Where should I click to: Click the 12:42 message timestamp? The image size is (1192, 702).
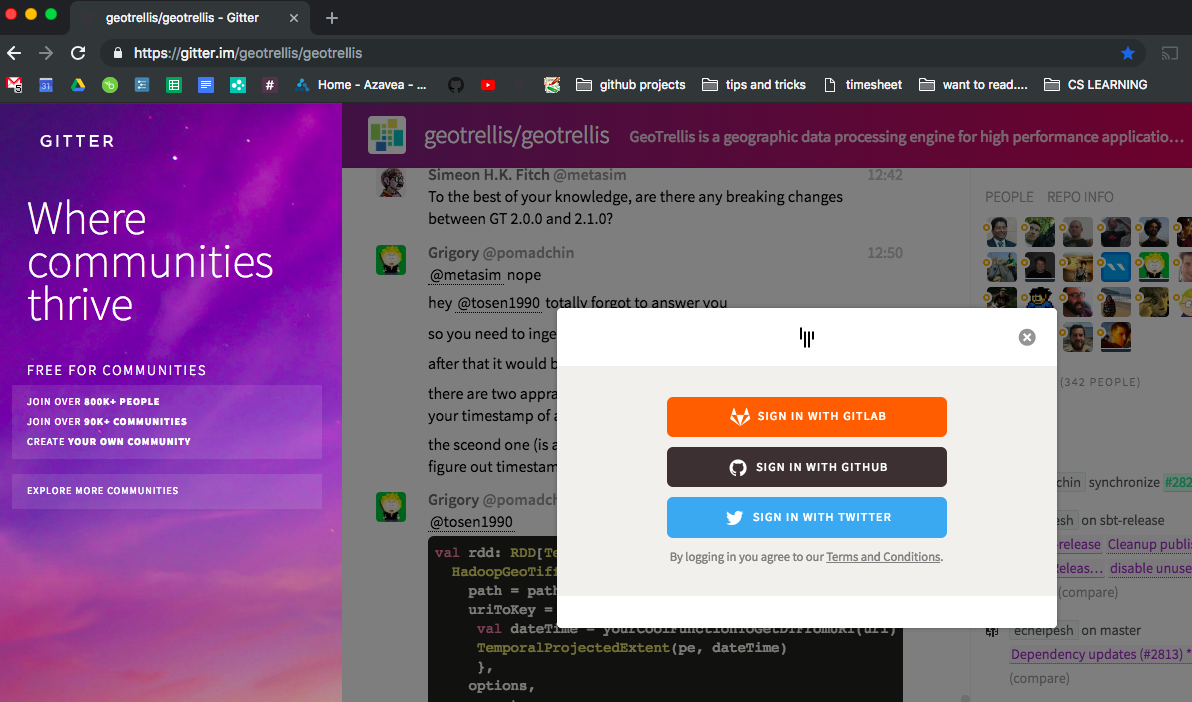(885, 175)
